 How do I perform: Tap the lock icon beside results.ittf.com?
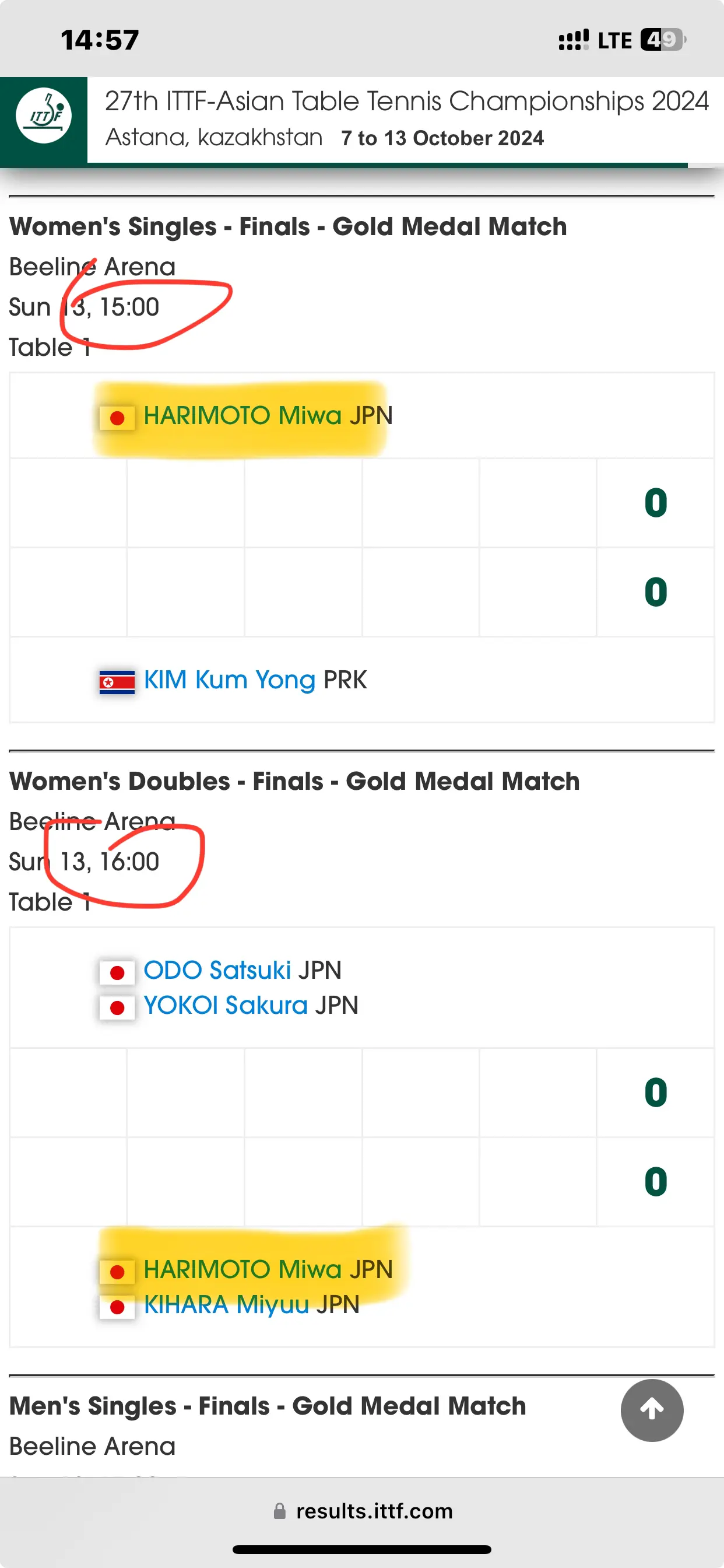click(x=280, y=1510)
